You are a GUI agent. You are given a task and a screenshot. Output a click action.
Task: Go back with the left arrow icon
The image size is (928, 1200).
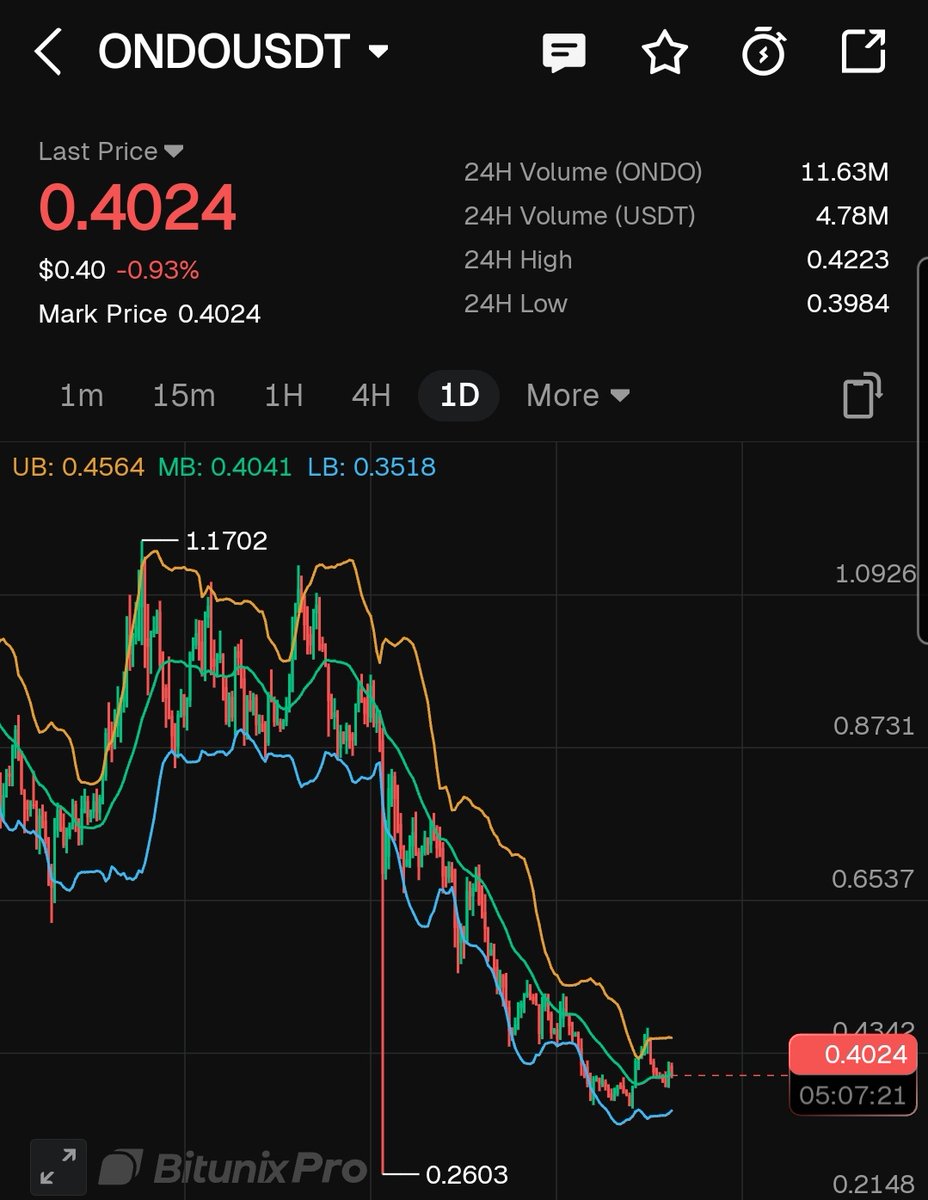coord(48,52)
